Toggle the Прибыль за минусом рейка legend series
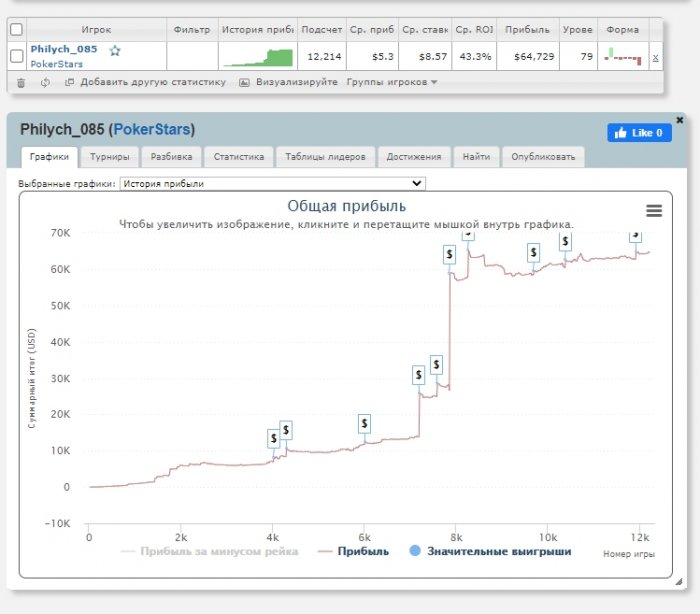 point(209,551)
